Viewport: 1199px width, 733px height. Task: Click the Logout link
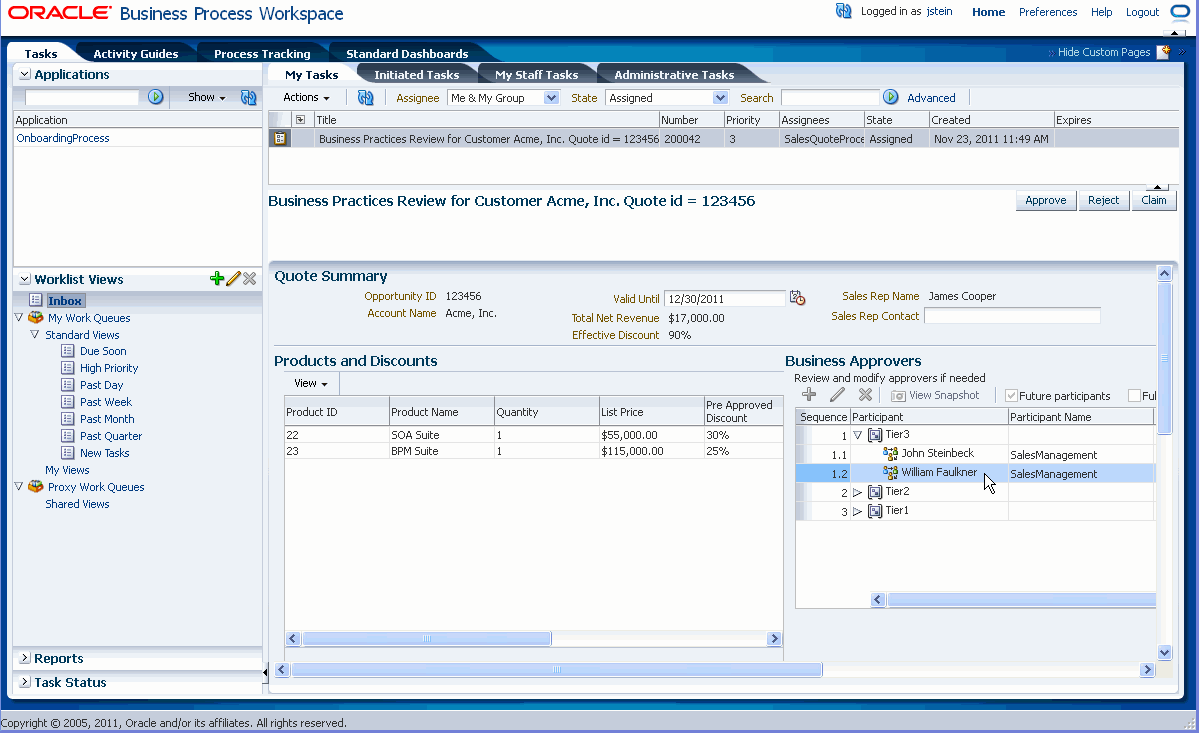1142,12
